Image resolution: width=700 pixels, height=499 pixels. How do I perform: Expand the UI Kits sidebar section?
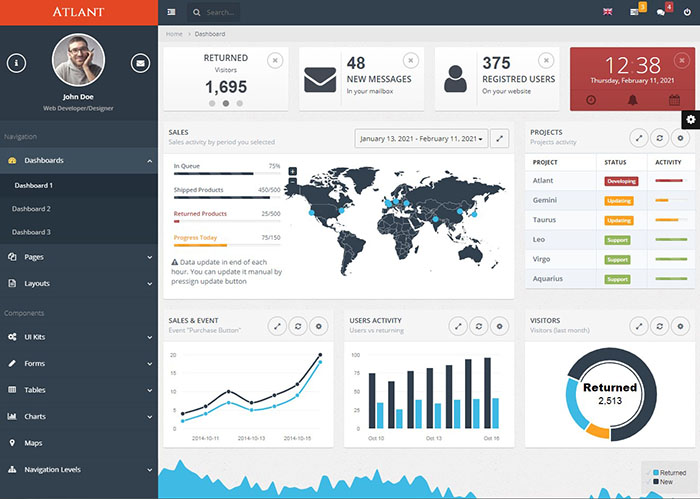coord(78,337)
